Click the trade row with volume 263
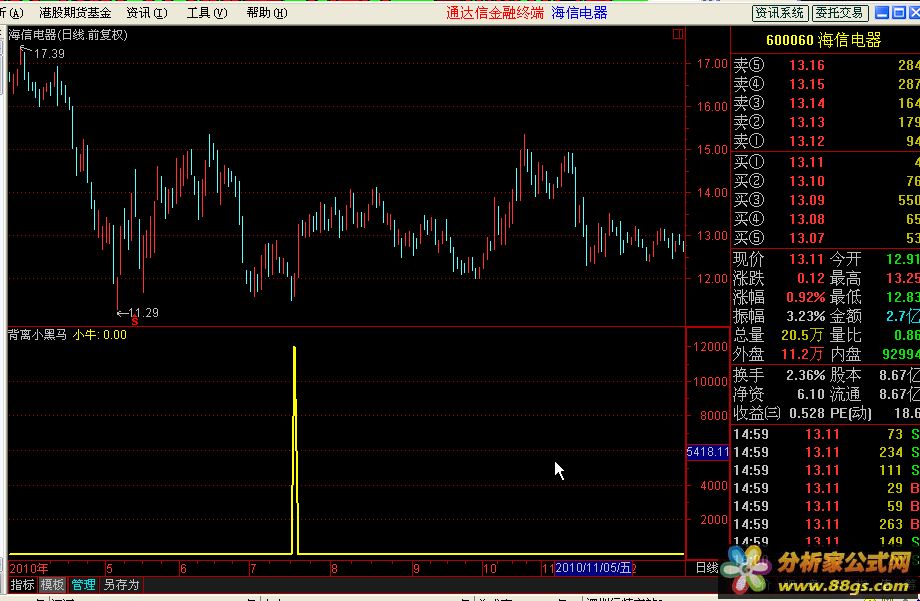Image resolution: width=920 pixels, height=601 pixels. 826,524
